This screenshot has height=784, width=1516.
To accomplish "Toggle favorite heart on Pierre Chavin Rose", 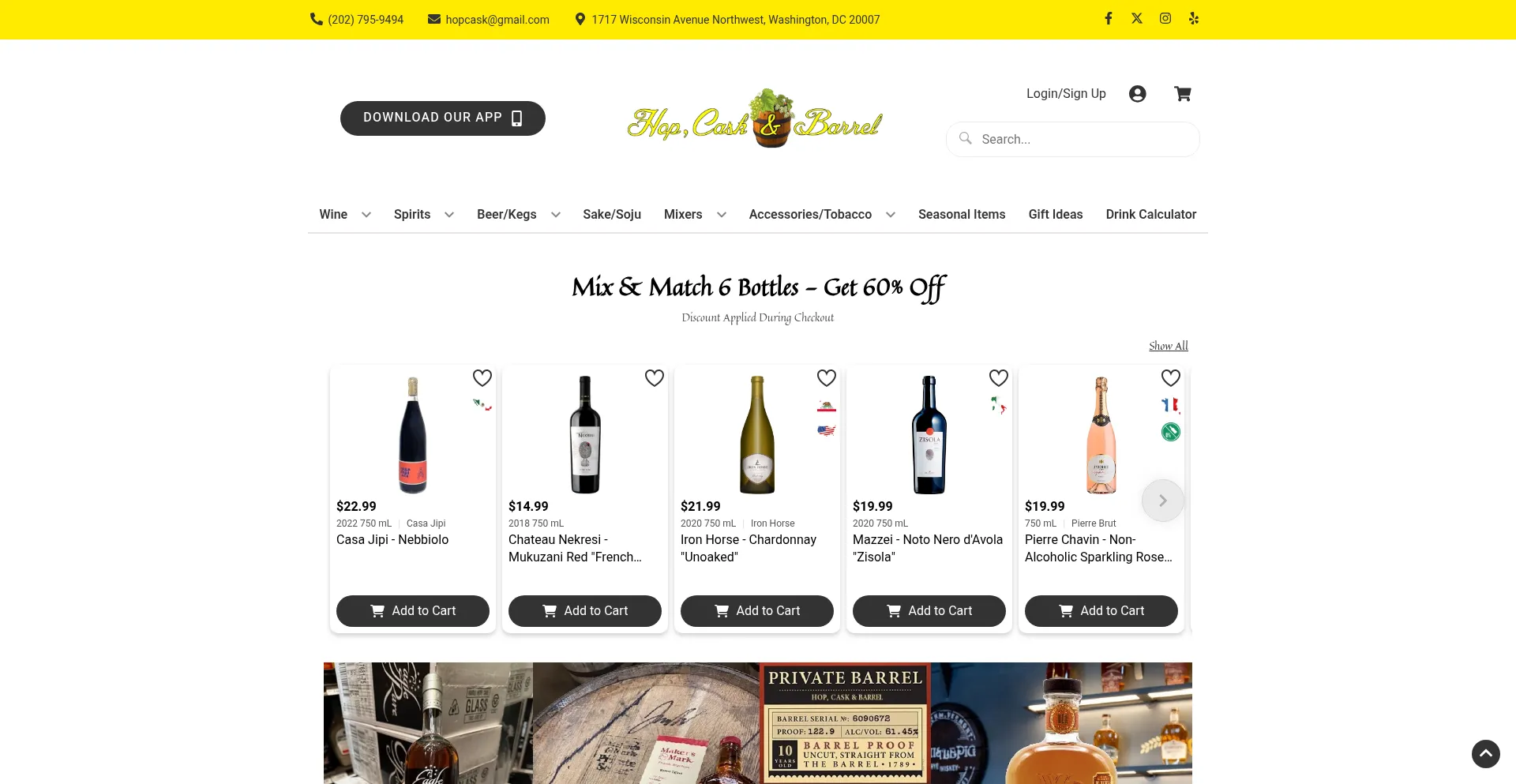I will coord(1170,378).
